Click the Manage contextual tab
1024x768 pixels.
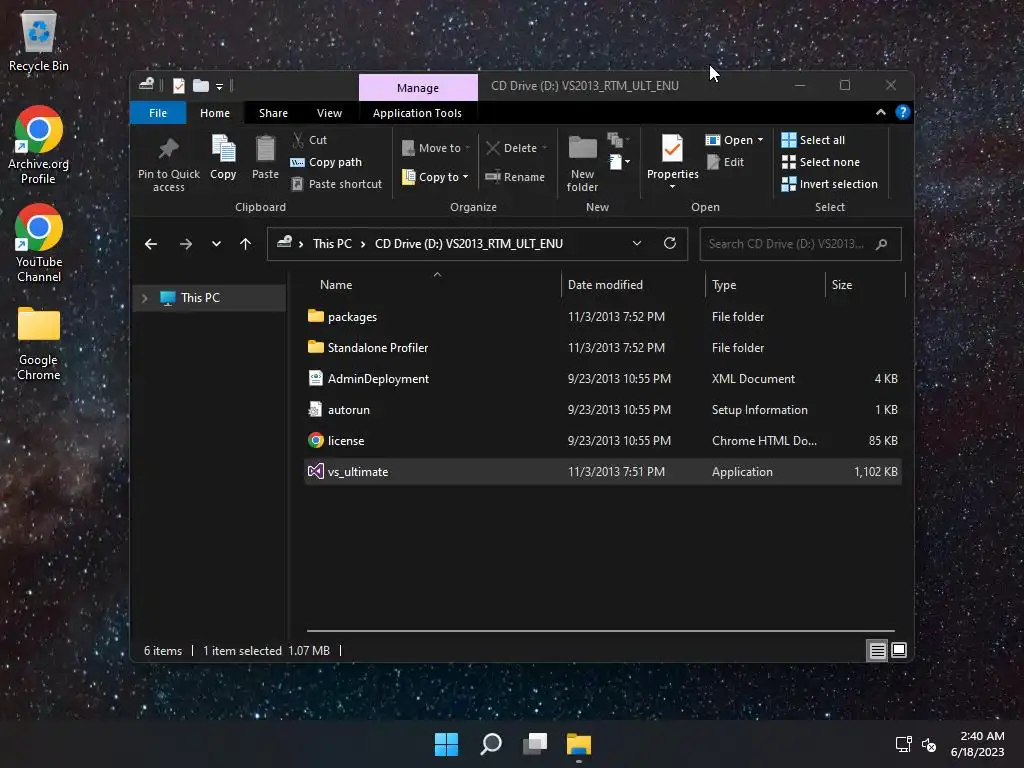[418, 88]
